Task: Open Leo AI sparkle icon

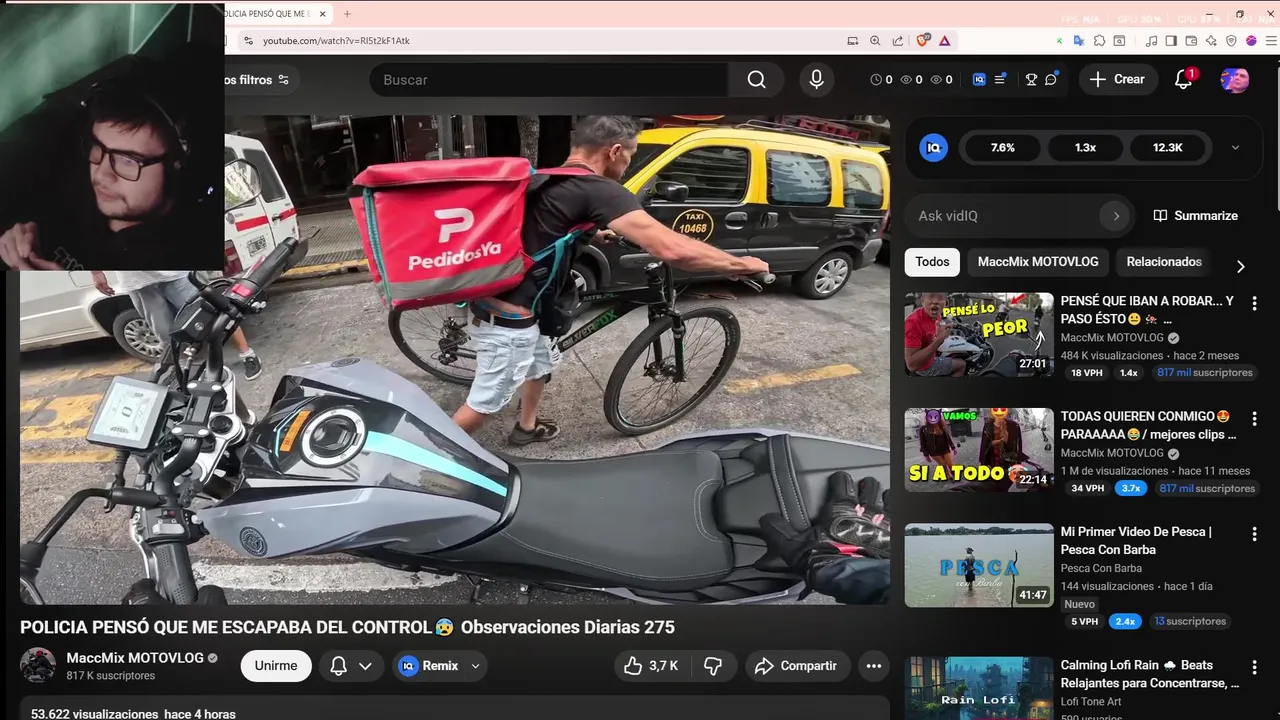Action: coord(1211,41)
